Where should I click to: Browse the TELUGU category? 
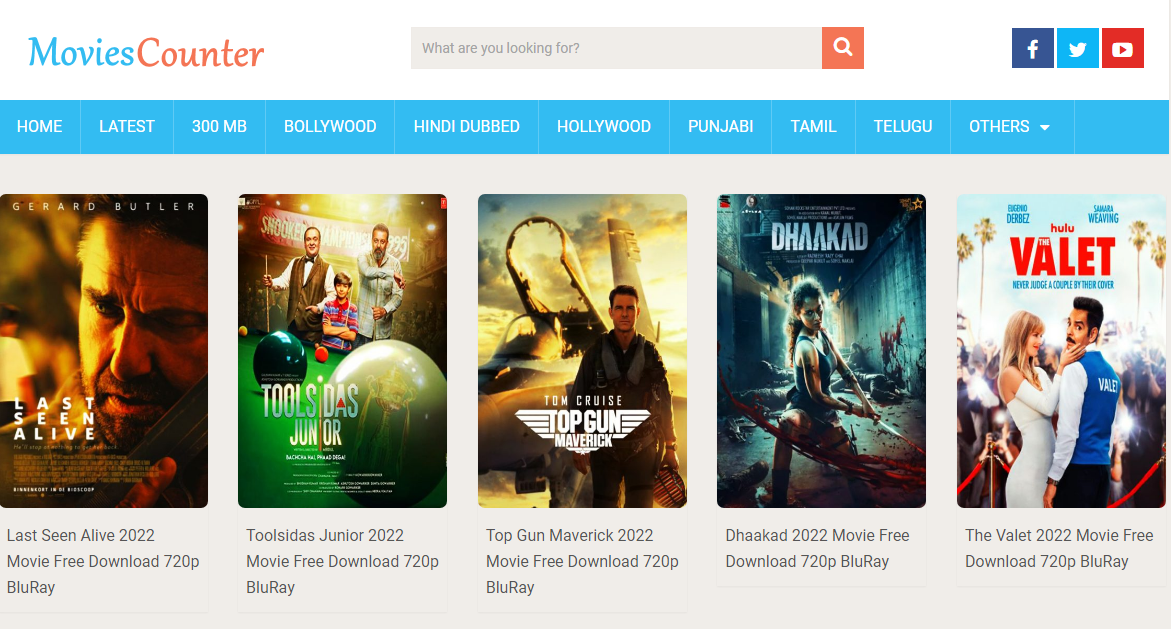point(903,127)
